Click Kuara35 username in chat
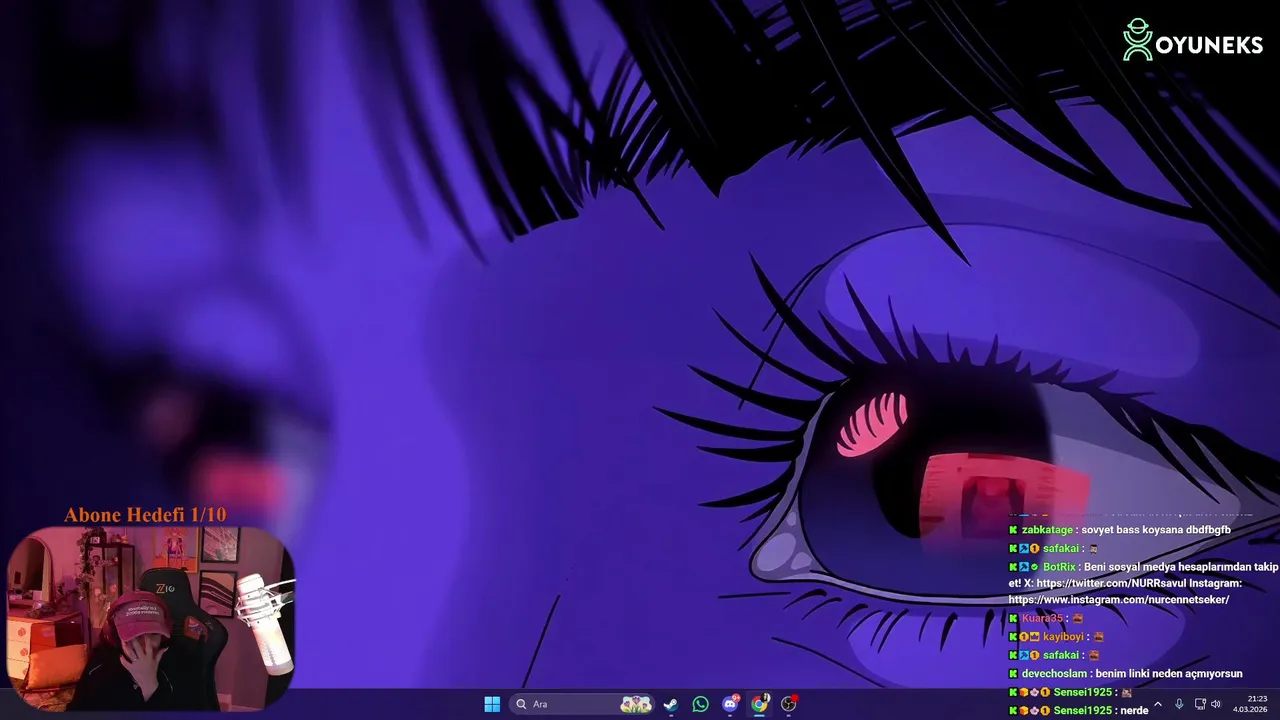Screen dimensions: 1280x720 pos(1042,618)
